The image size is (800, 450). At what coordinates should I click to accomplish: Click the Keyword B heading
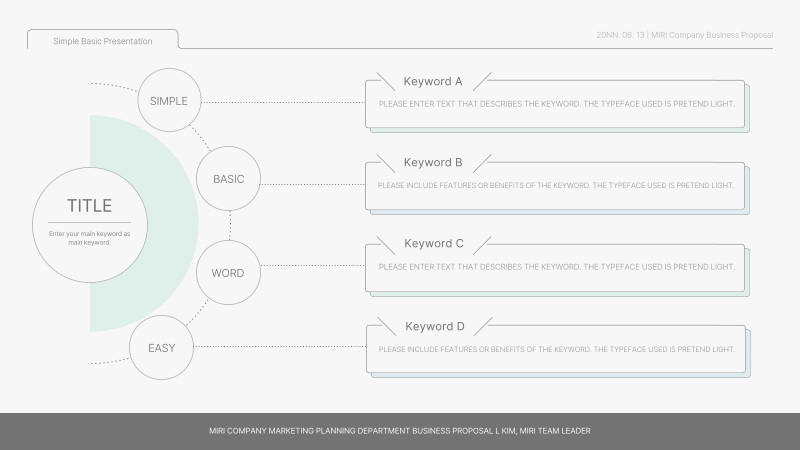tap(433, 162)
